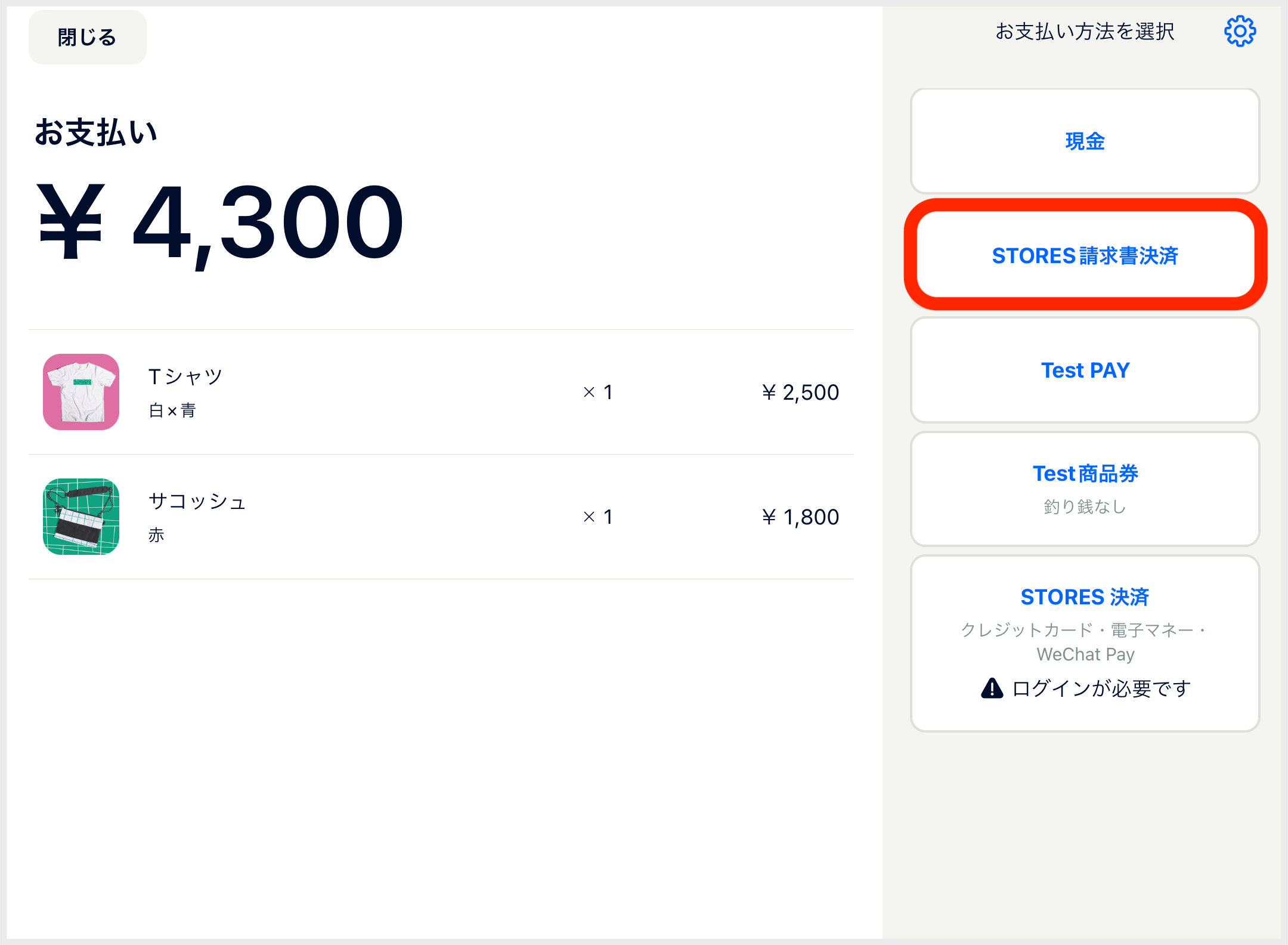The width and height of the screenshot is (1288, 945).
Task: Click the 白×青 variant label
Action: coord(172,410)
